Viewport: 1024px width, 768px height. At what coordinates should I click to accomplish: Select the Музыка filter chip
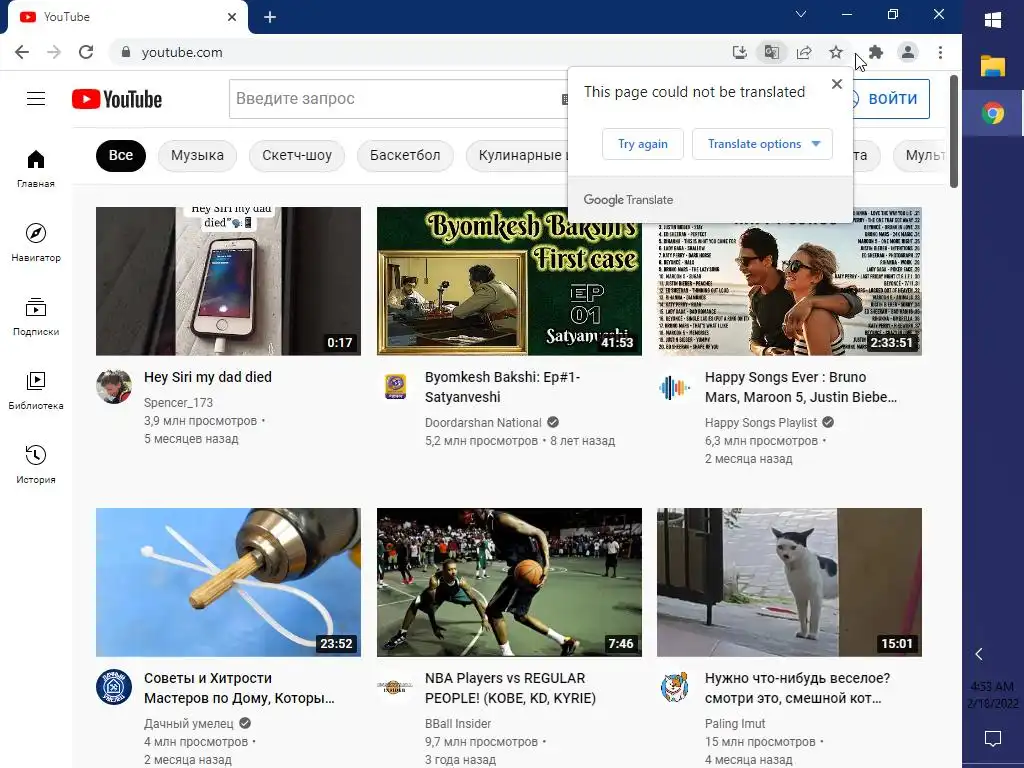[x=197, y=155]
